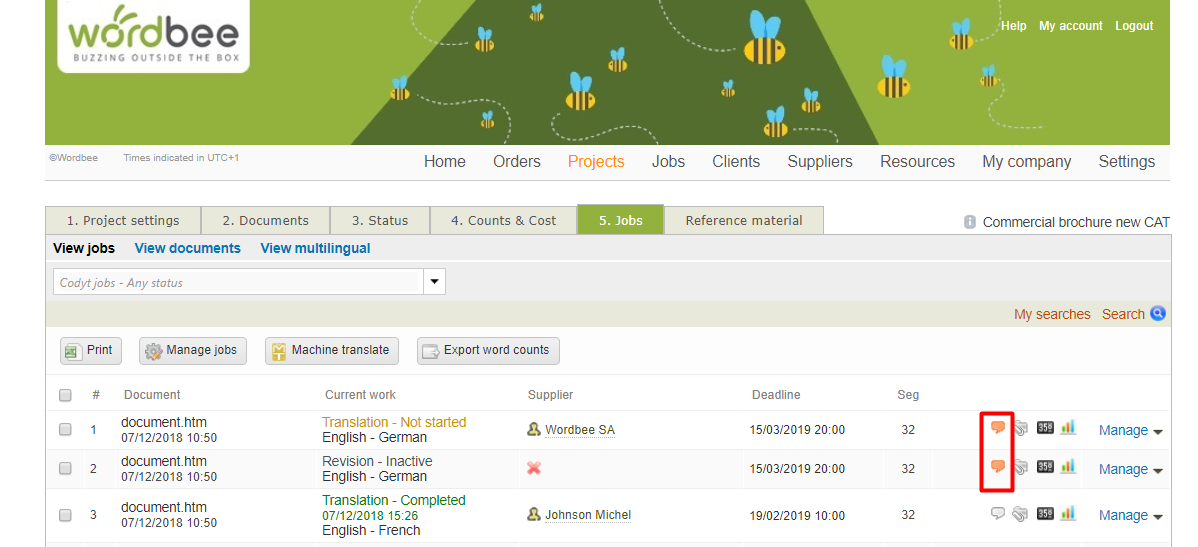Click info icon beside Commercial brochure new CAT
Image resolution: width=1198 pixels, height=547 pixels.
pyautogui.click(x=970, y=222)
